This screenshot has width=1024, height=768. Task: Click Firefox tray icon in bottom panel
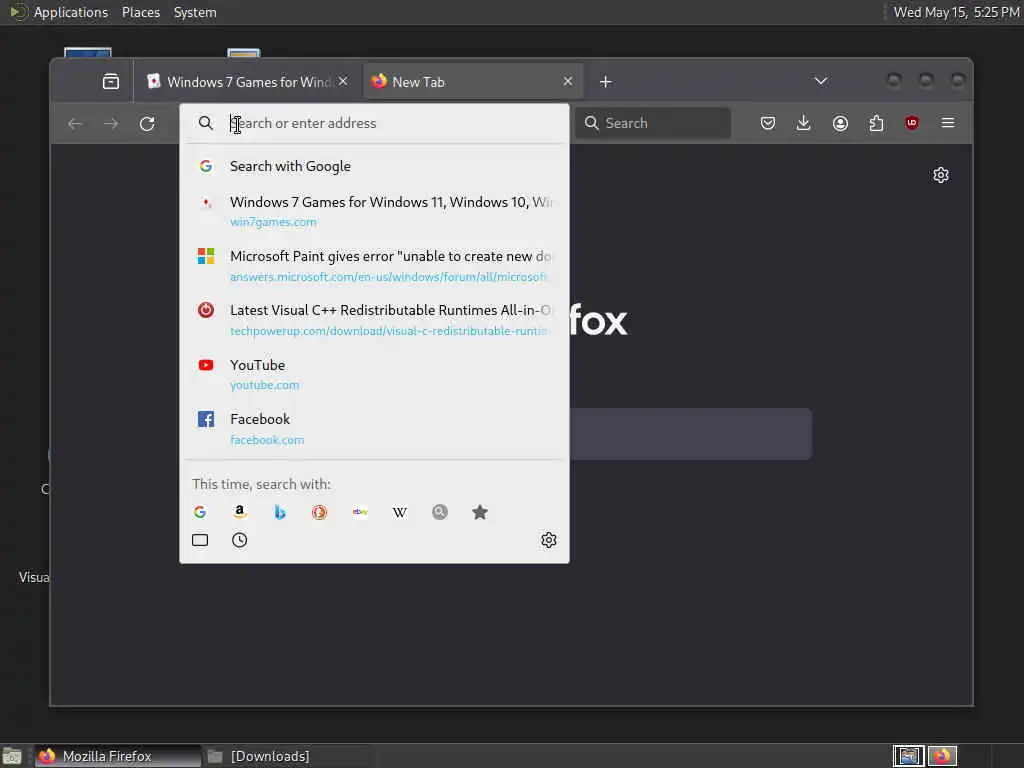click(x=942, y=756)
